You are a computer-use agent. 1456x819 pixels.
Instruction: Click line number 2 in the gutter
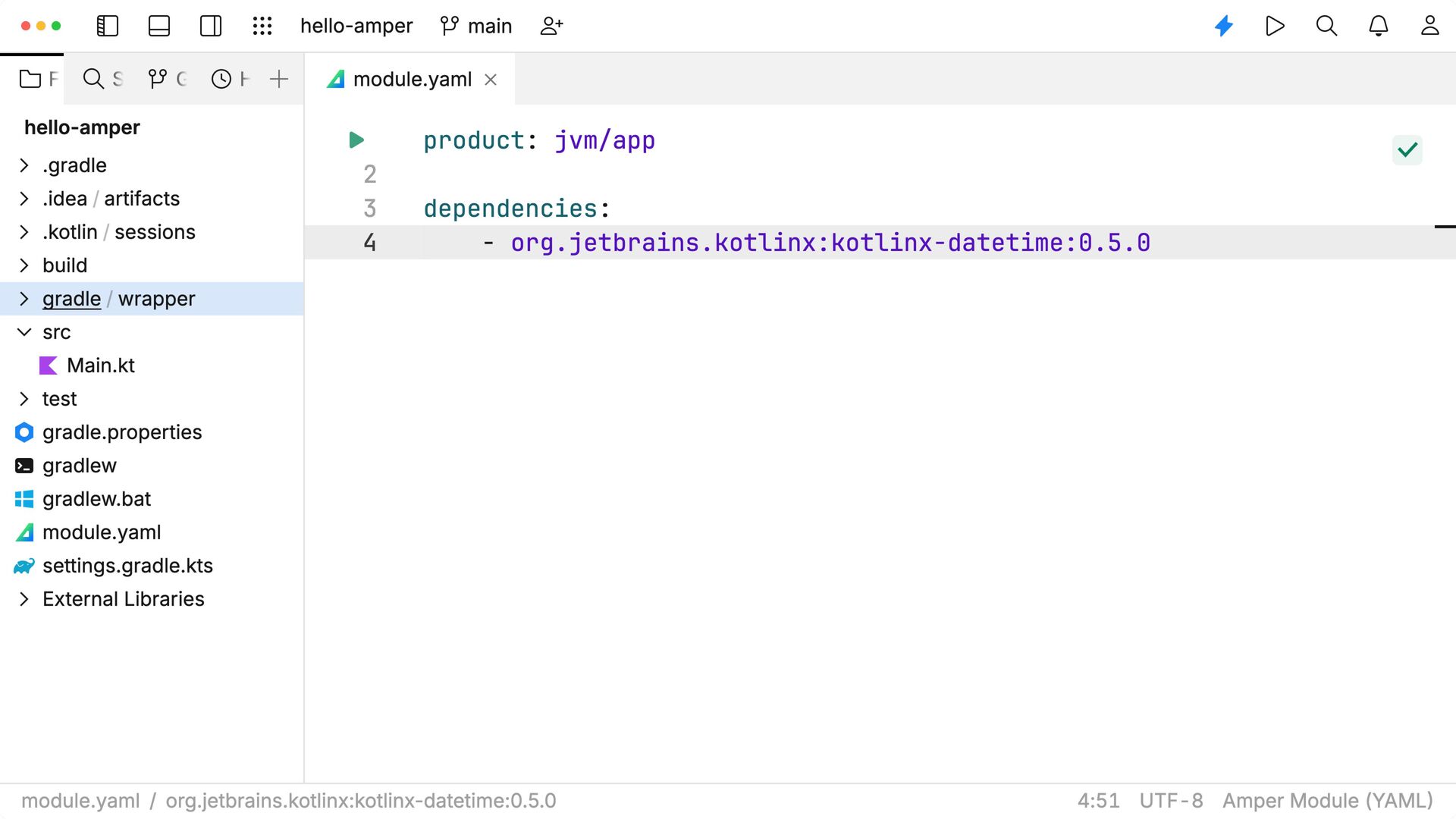[x=370, y=174]
